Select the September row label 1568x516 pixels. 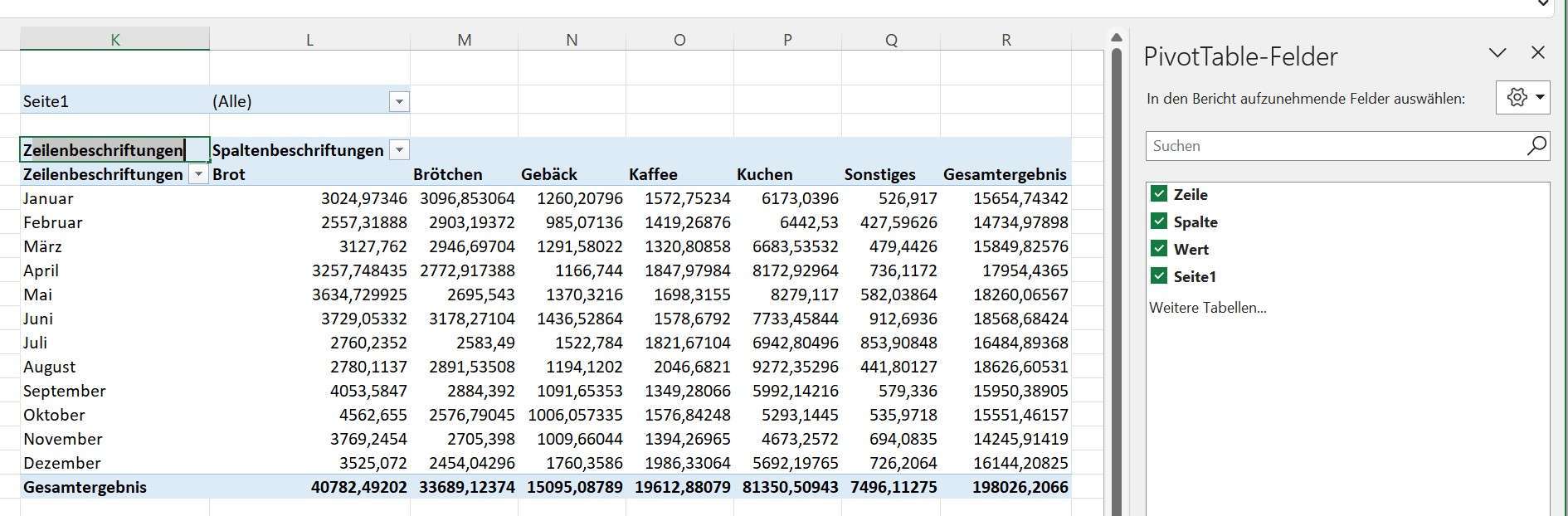point(114,391)
